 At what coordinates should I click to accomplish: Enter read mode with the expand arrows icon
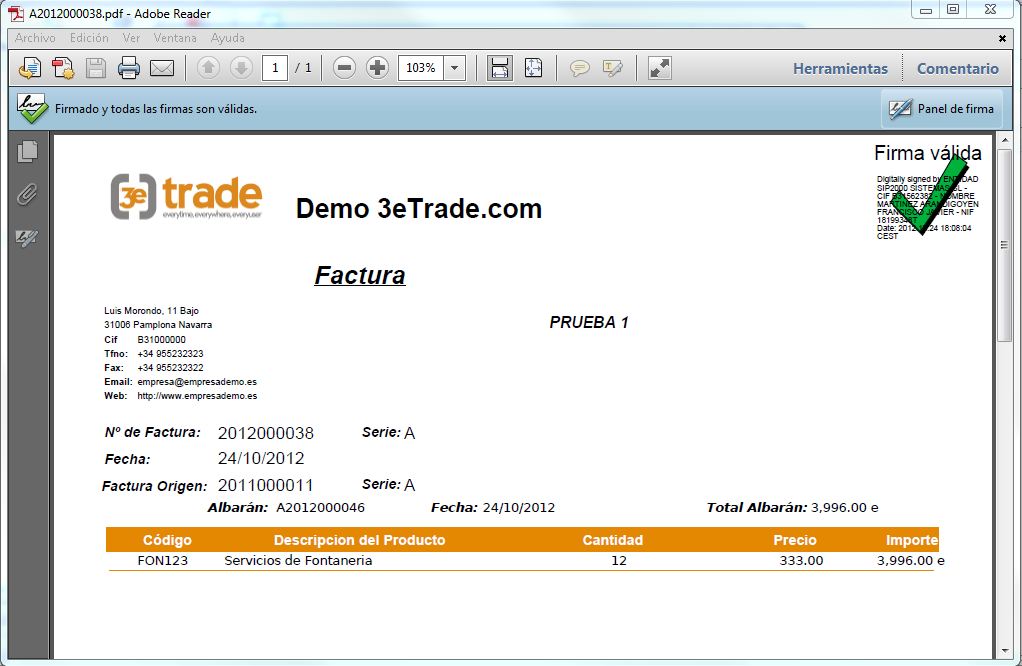click(660, 68)
